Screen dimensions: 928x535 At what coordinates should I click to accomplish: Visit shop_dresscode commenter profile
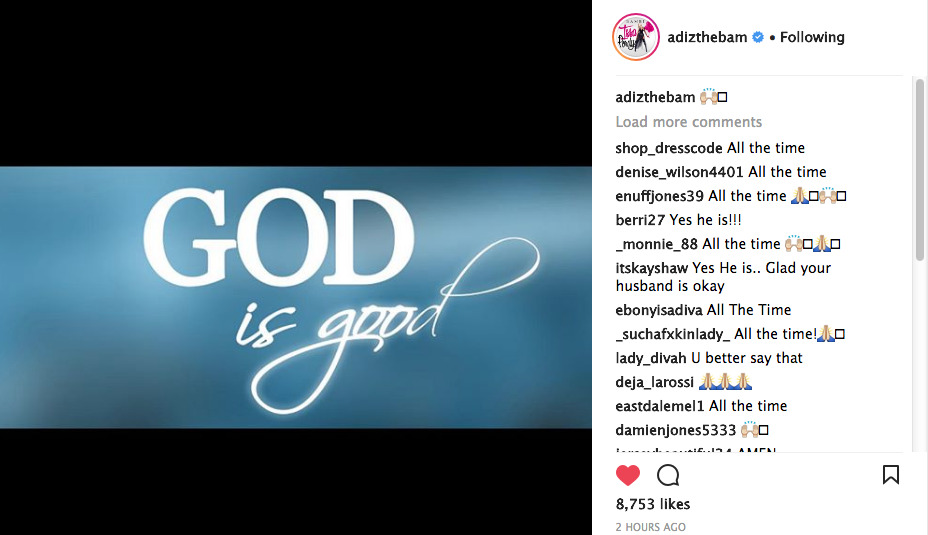(669, 148)
